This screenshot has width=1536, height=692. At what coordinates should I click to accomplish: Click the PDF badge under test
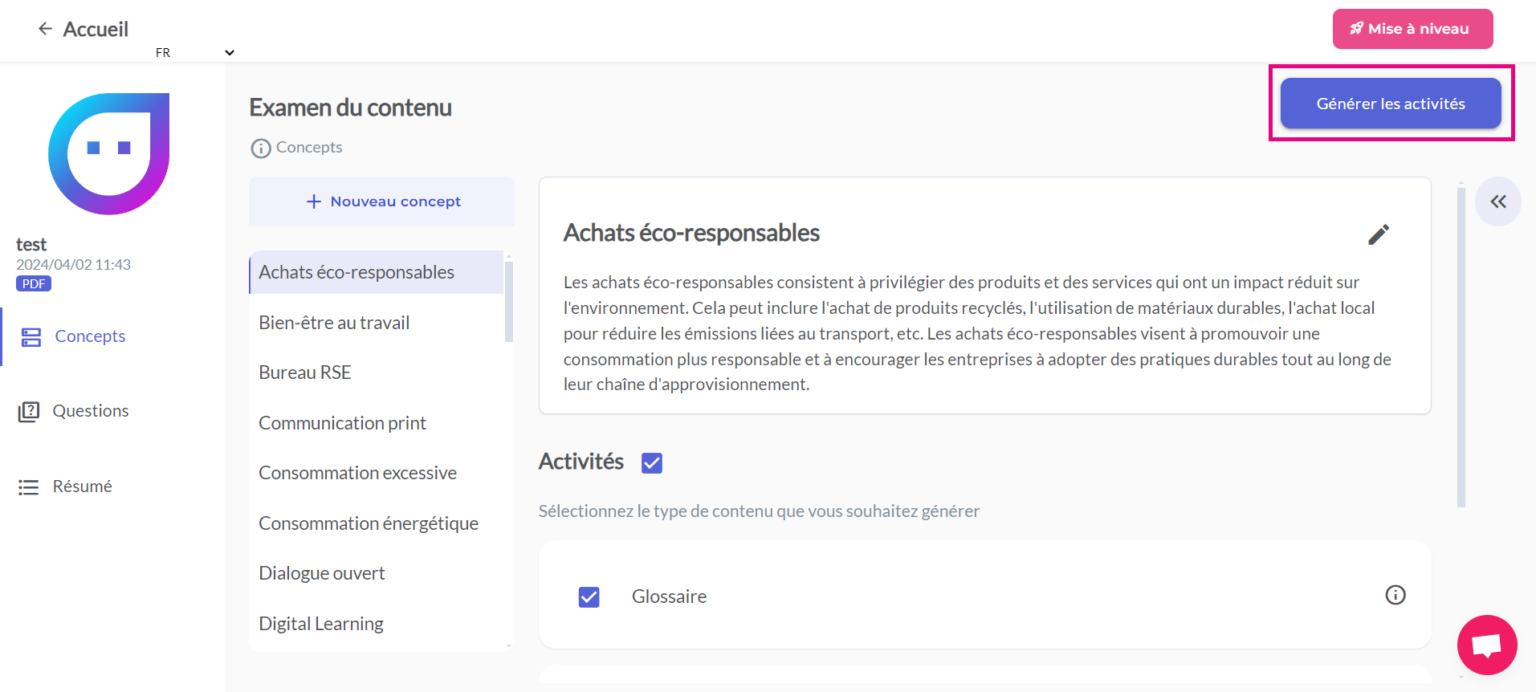[x=33, y=284]
